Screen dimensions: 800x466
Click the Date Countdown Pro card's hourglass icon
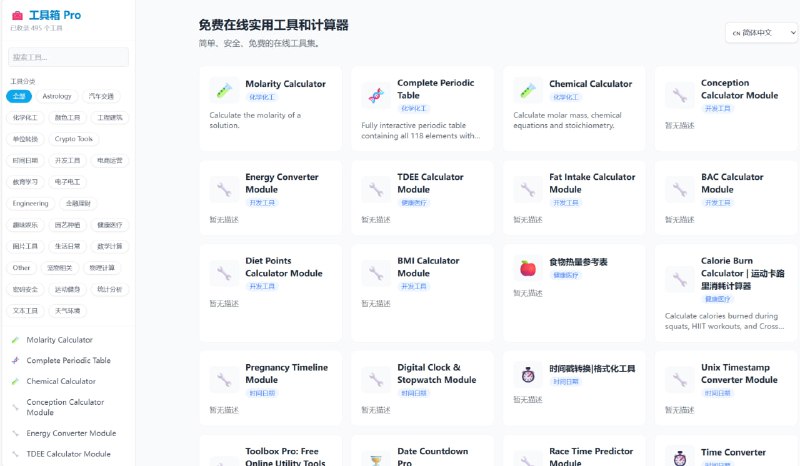(x=376, y=460)
